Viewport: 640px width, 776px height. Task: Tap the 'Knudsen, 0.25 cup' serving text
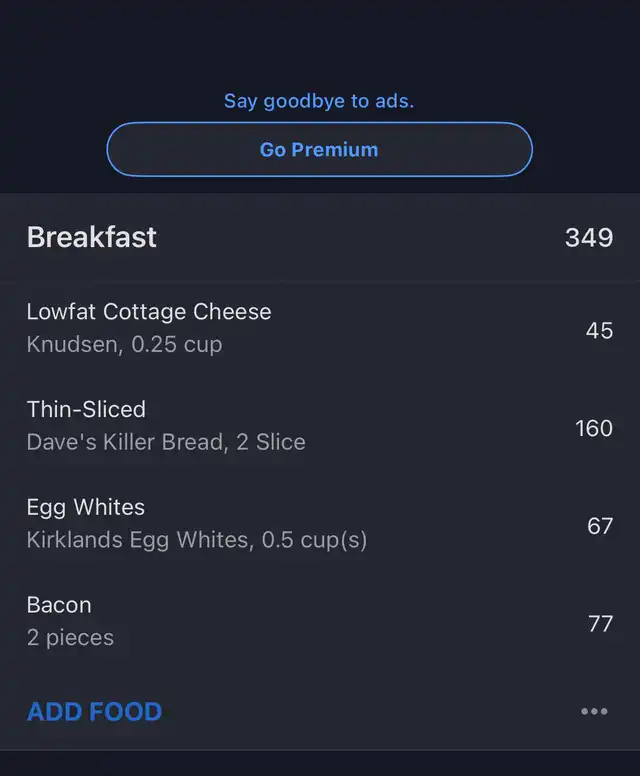(x=124, y=344)
